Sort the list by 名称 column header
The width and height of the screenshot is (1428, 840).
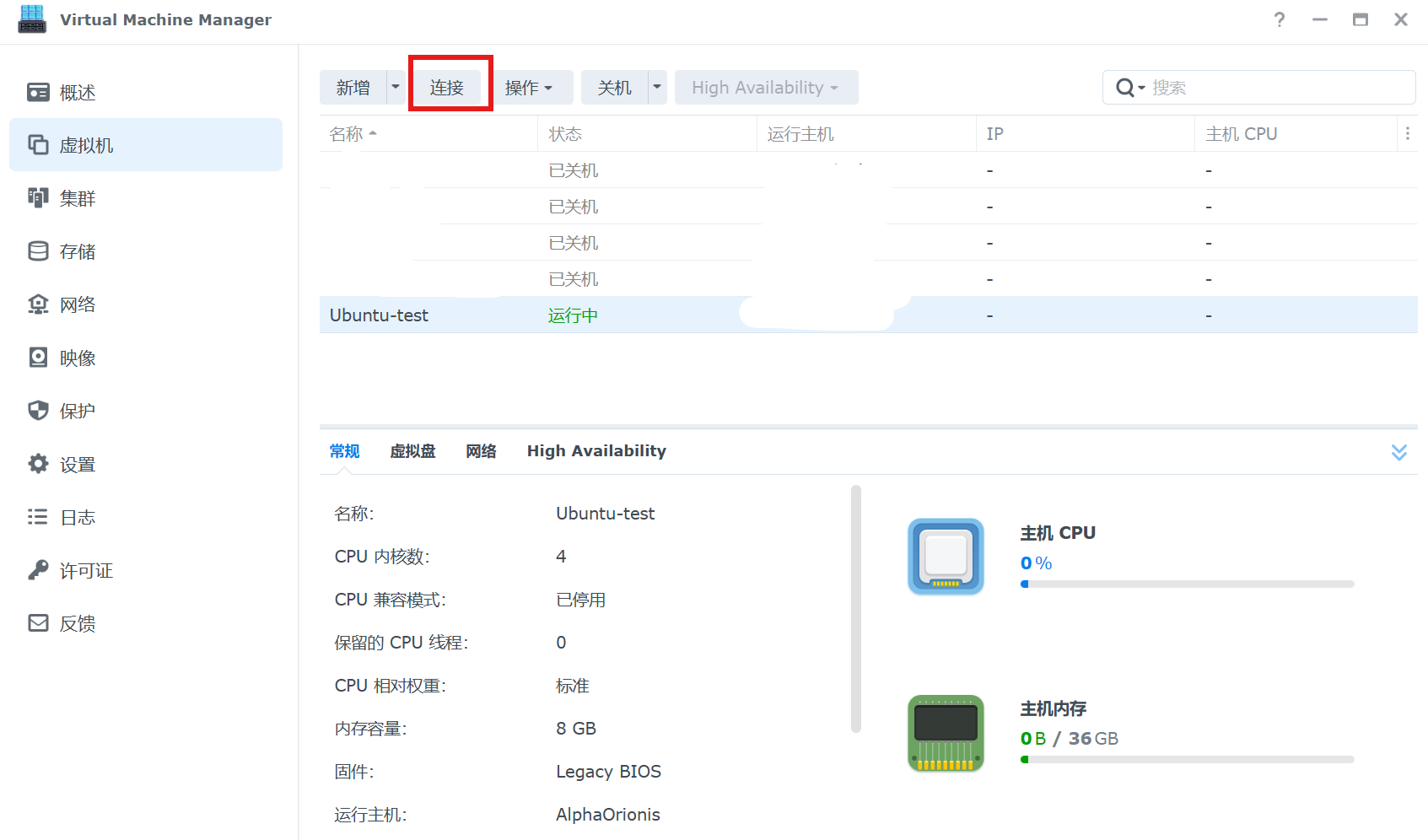coord(347,134)
